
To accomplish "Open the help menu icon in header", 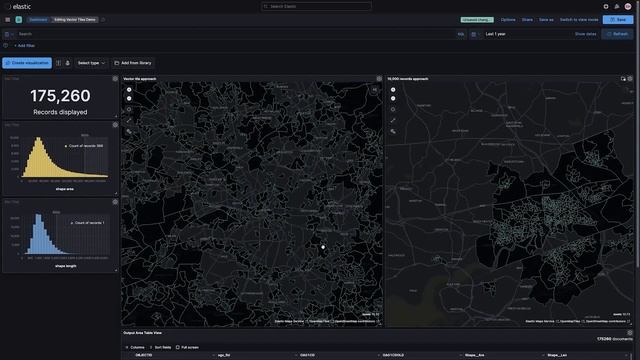I will tap(606, 7).
